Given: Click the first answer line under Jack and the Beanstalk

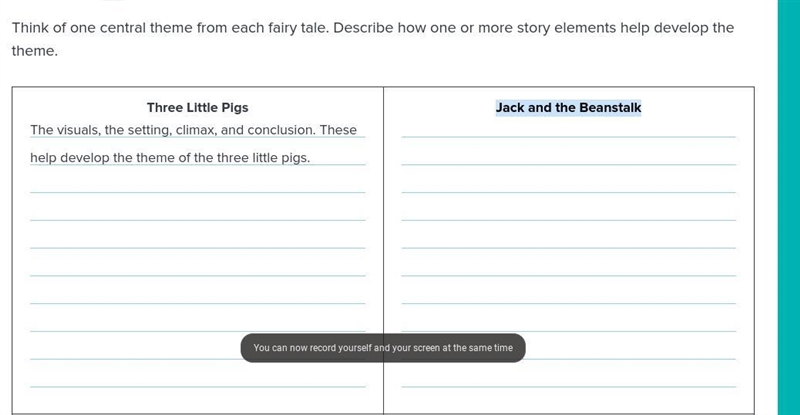Looking at the screenshot, I should pos(568,130).
